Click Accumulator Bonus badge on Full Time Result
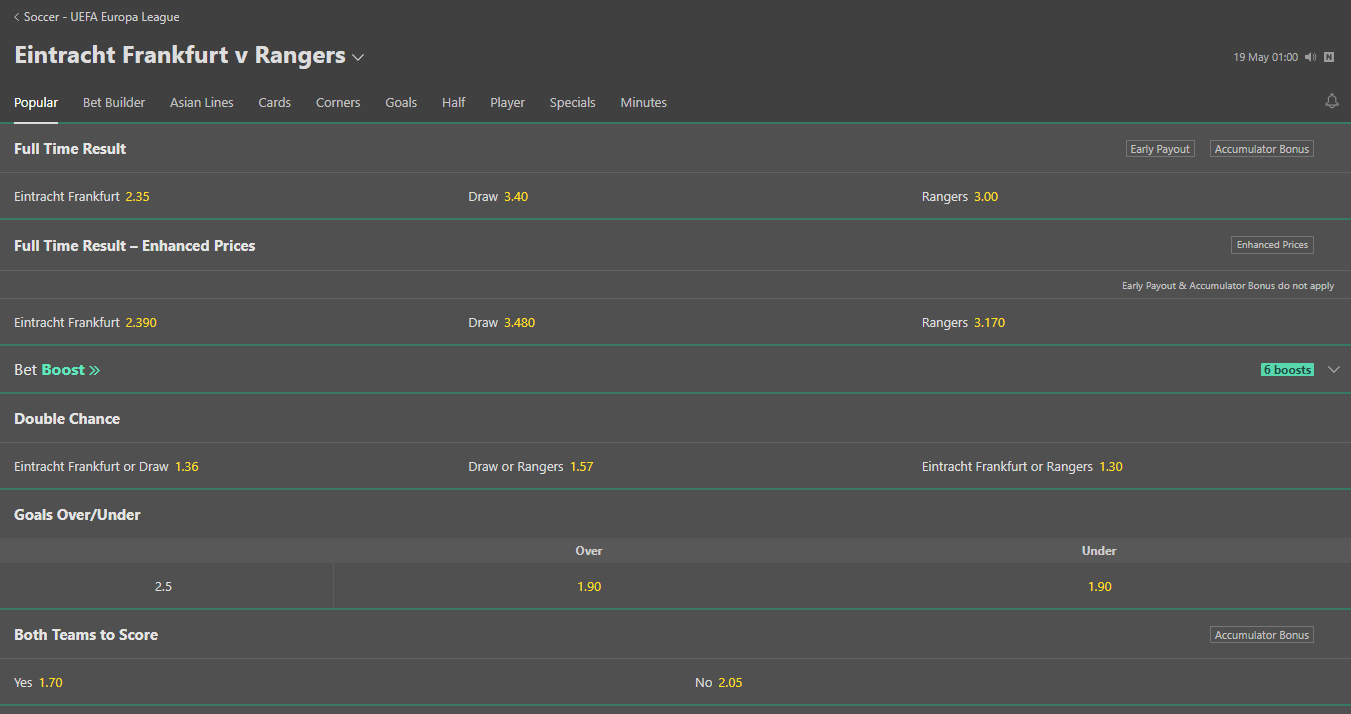The image size is (1351, 714). [x=1262, y=149]
